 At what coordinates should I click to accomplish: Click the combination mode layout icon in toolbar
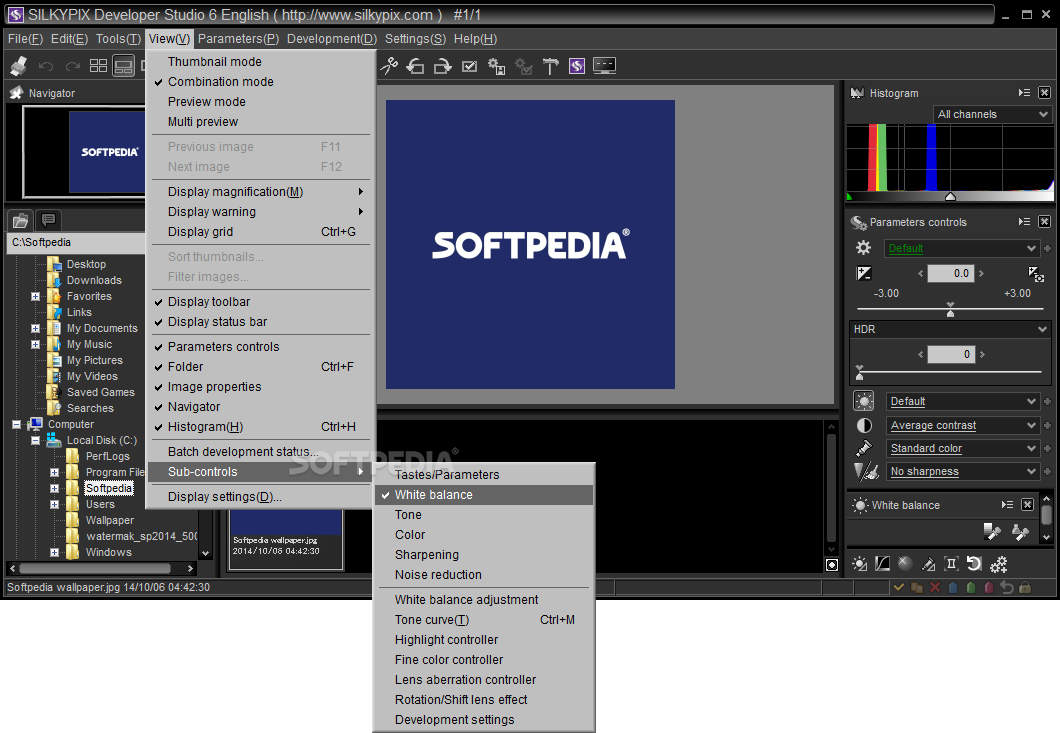click(x=123, y=66)
